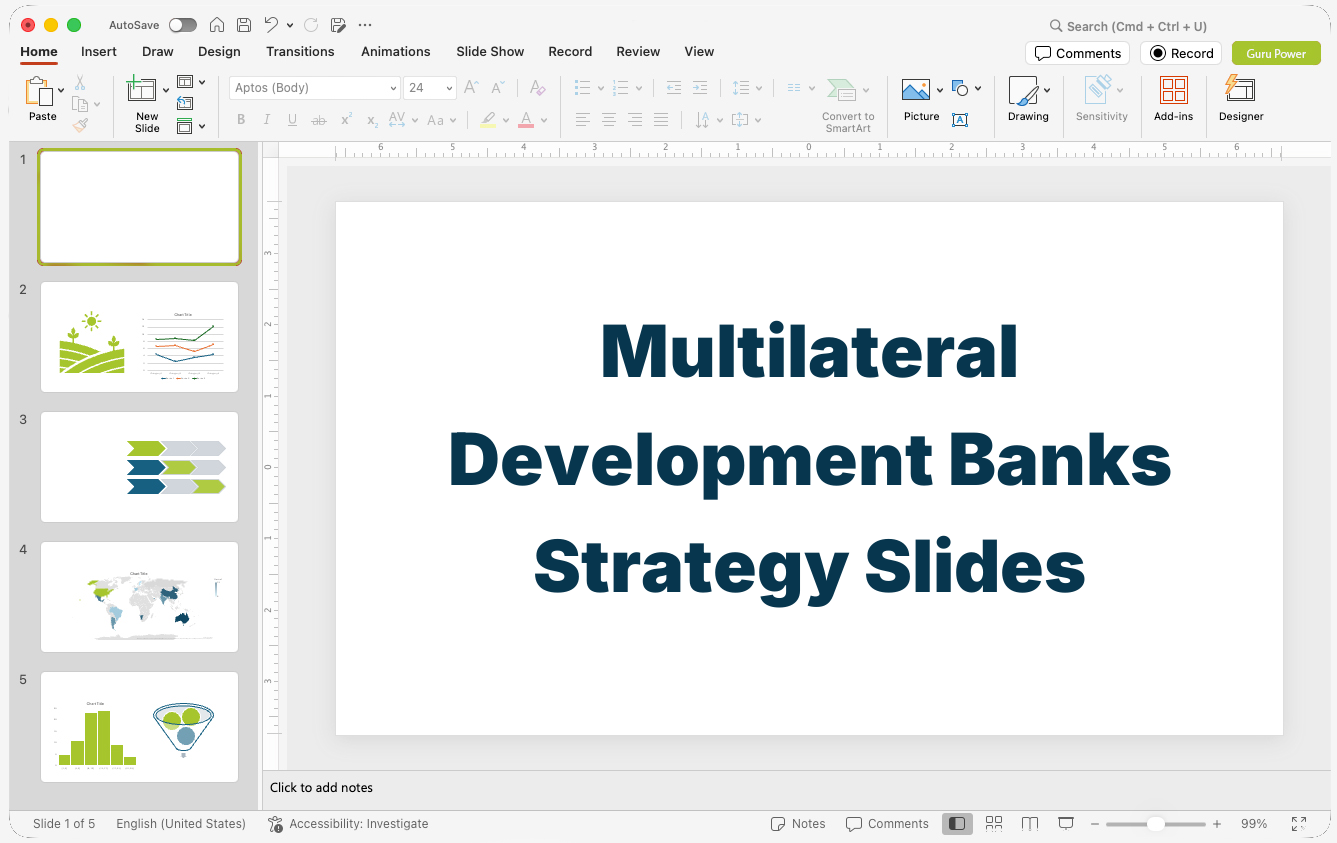Toggle the AutoSave switch

183,25
